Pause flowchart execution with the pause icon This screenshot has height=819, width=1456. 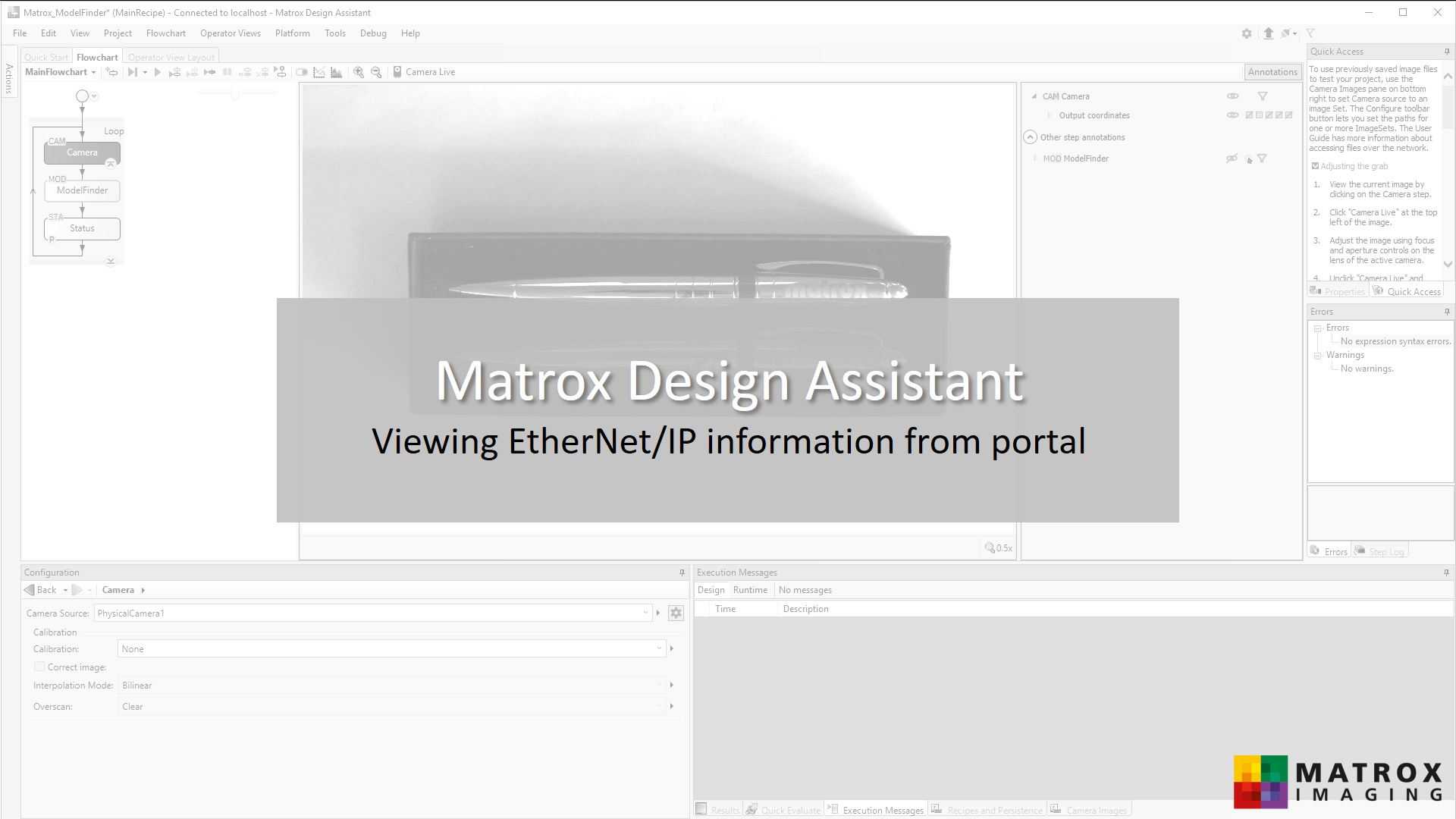[227, 72]
